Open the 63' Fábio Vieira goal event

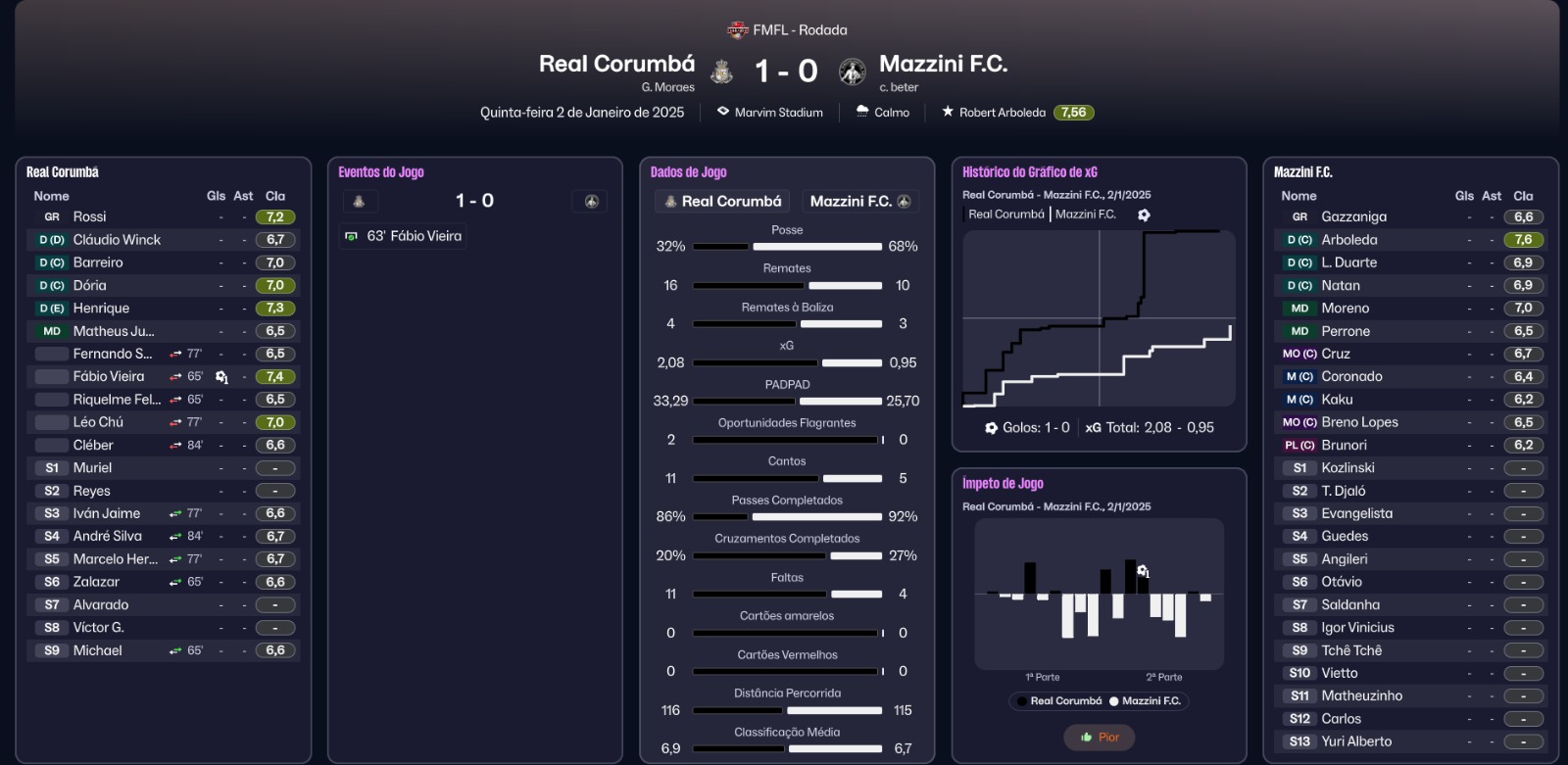pos(404,236)
